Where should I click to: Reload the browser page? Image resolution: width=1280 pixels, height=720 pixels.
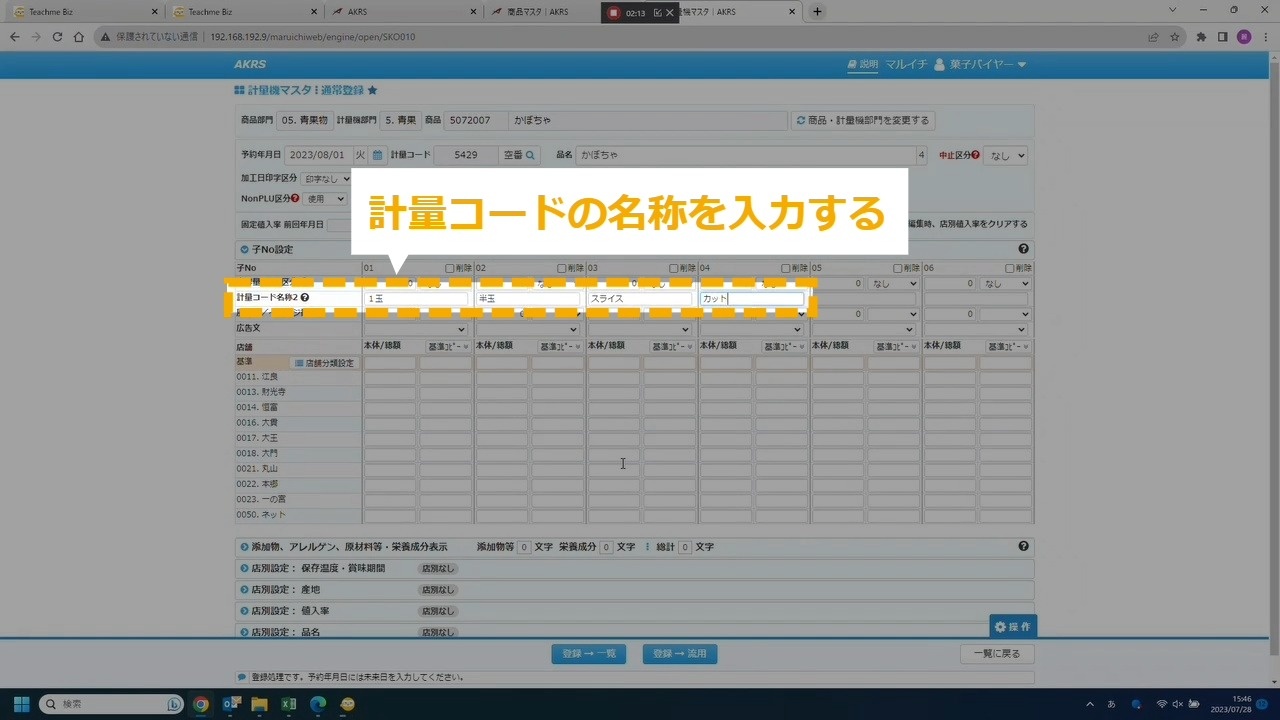(58, 37)
